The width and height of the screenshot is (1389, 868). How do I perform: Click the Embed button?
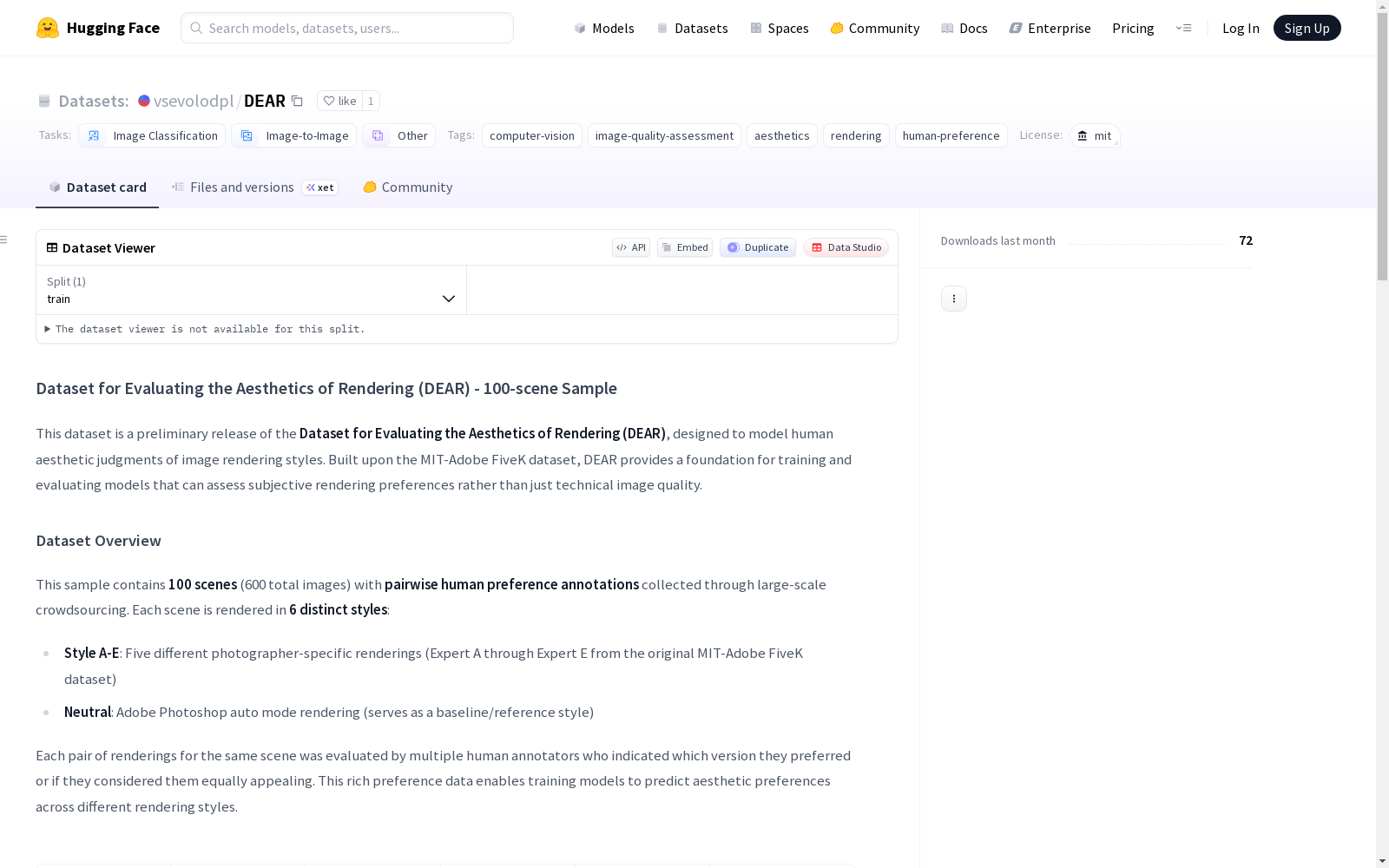[x=685, y=247]
